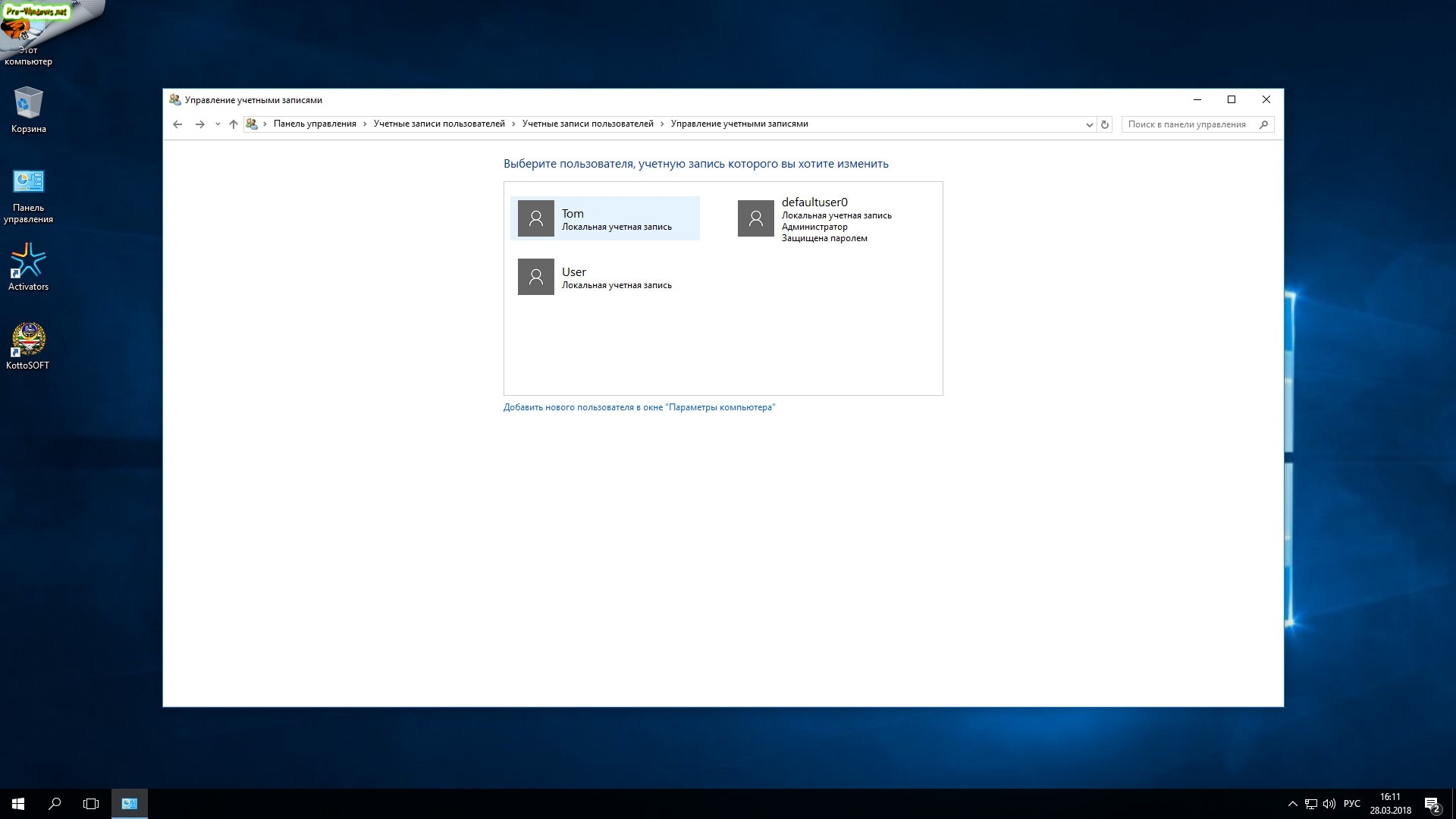Click the Forward navigation arrow

pyautogui.click(x=199, y=124)
